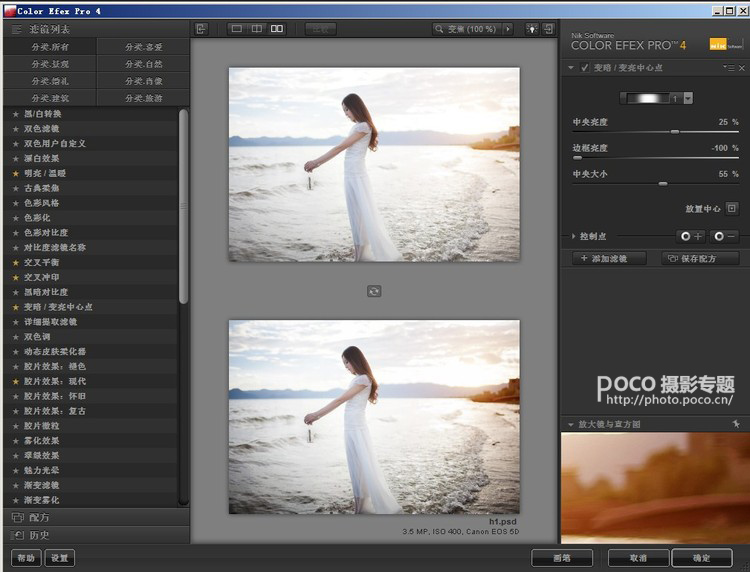The image size is (750, 572).
Task: Select the side-by-side preview icon
Action: click(277, 29)
